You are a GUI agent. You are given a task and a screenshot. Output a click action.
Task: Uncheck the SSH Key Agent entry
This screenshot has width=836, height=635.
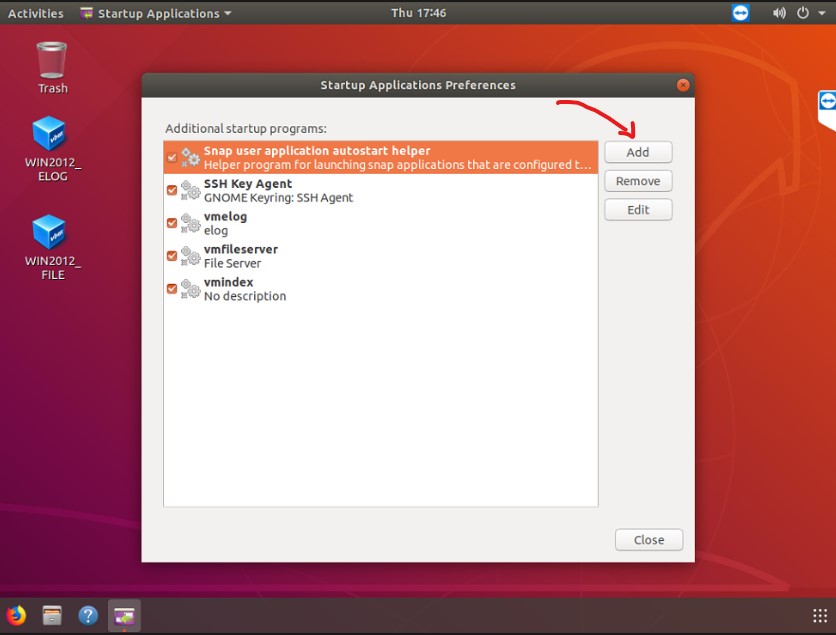point(172,190)
